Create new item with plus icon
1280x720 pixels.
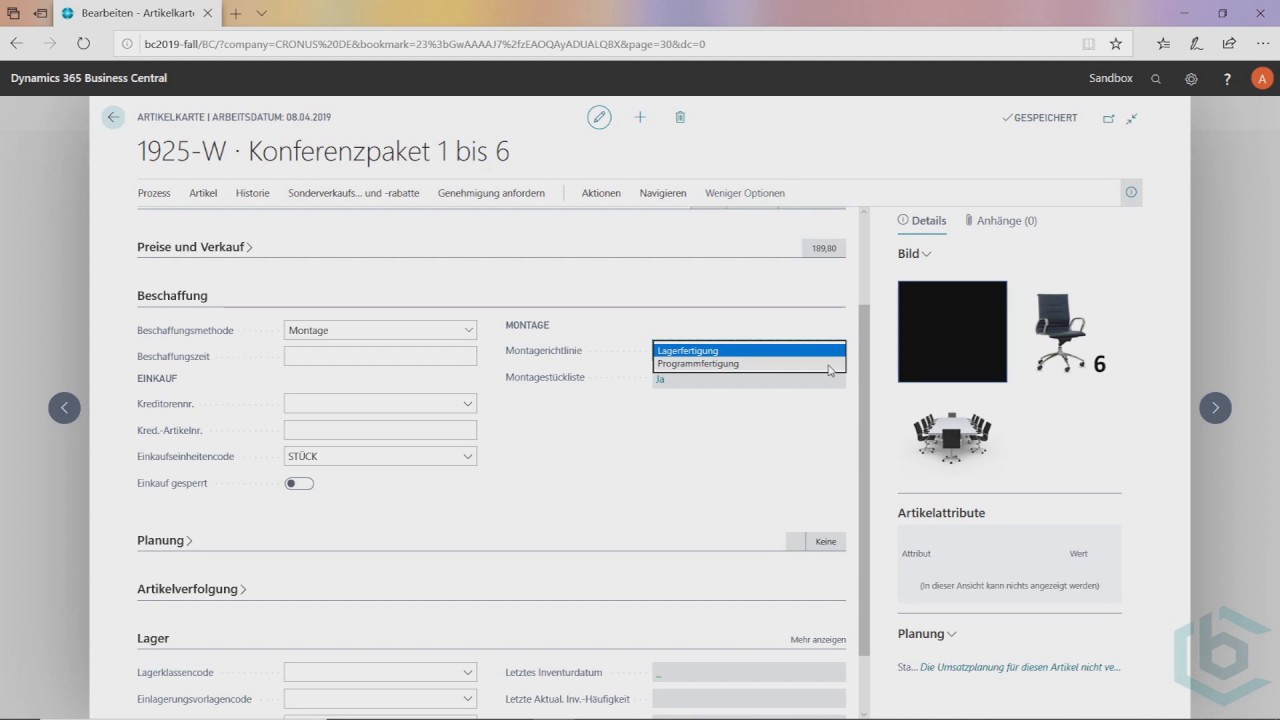[640, 117]
